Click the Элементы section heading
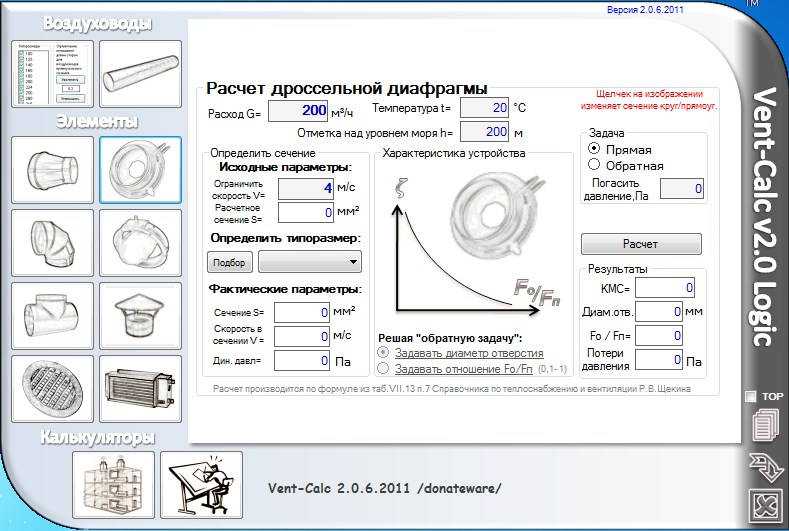The image size is (789, 531). 97,121
